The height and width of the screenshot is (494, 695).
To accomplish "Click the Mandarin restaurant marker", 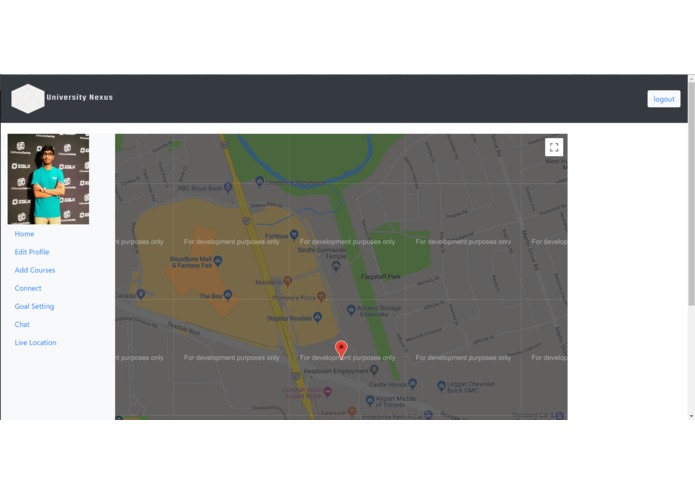I will 288,281.
